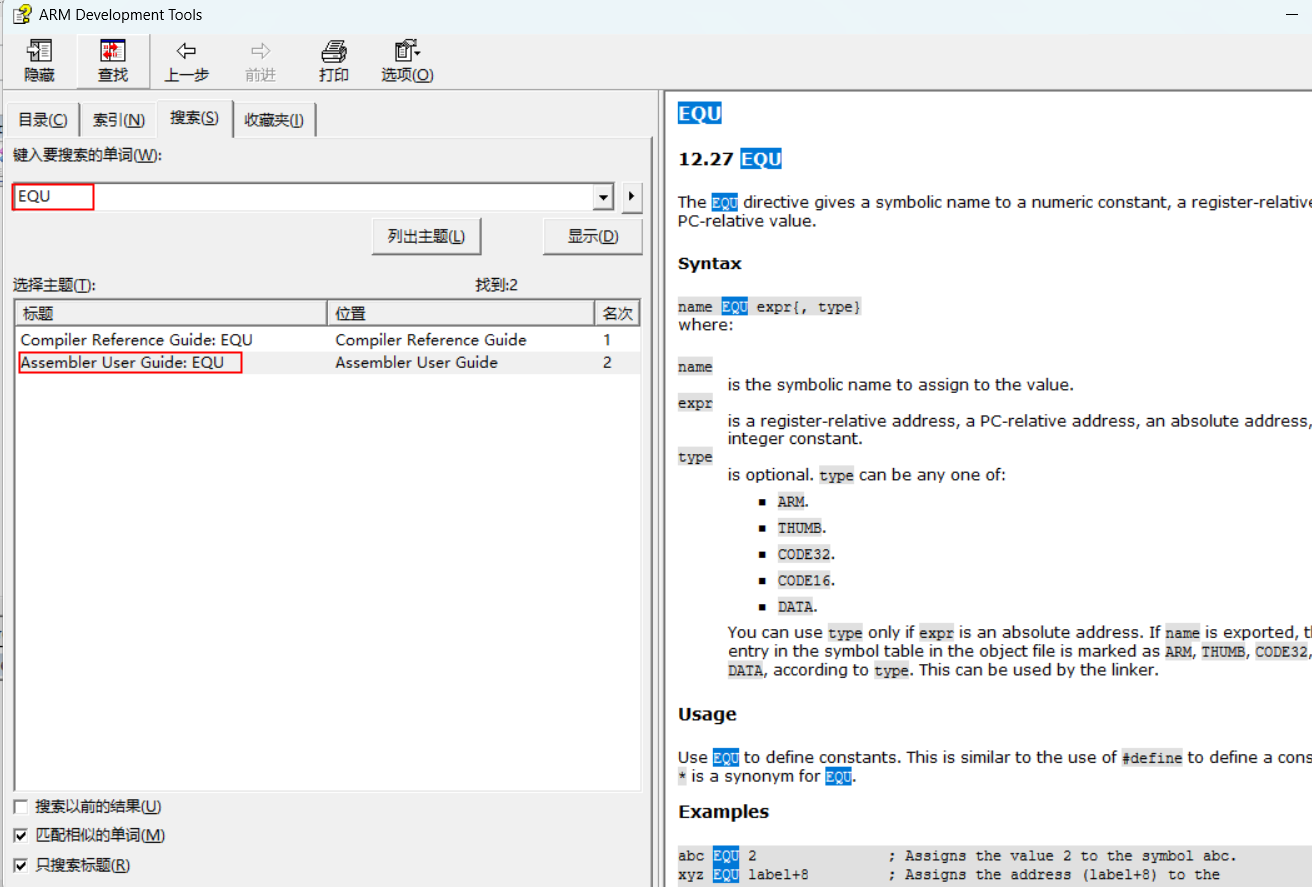1312x887 pixels.
Task: Sort results by the 标题 column header
Action: tap(170, 314)
